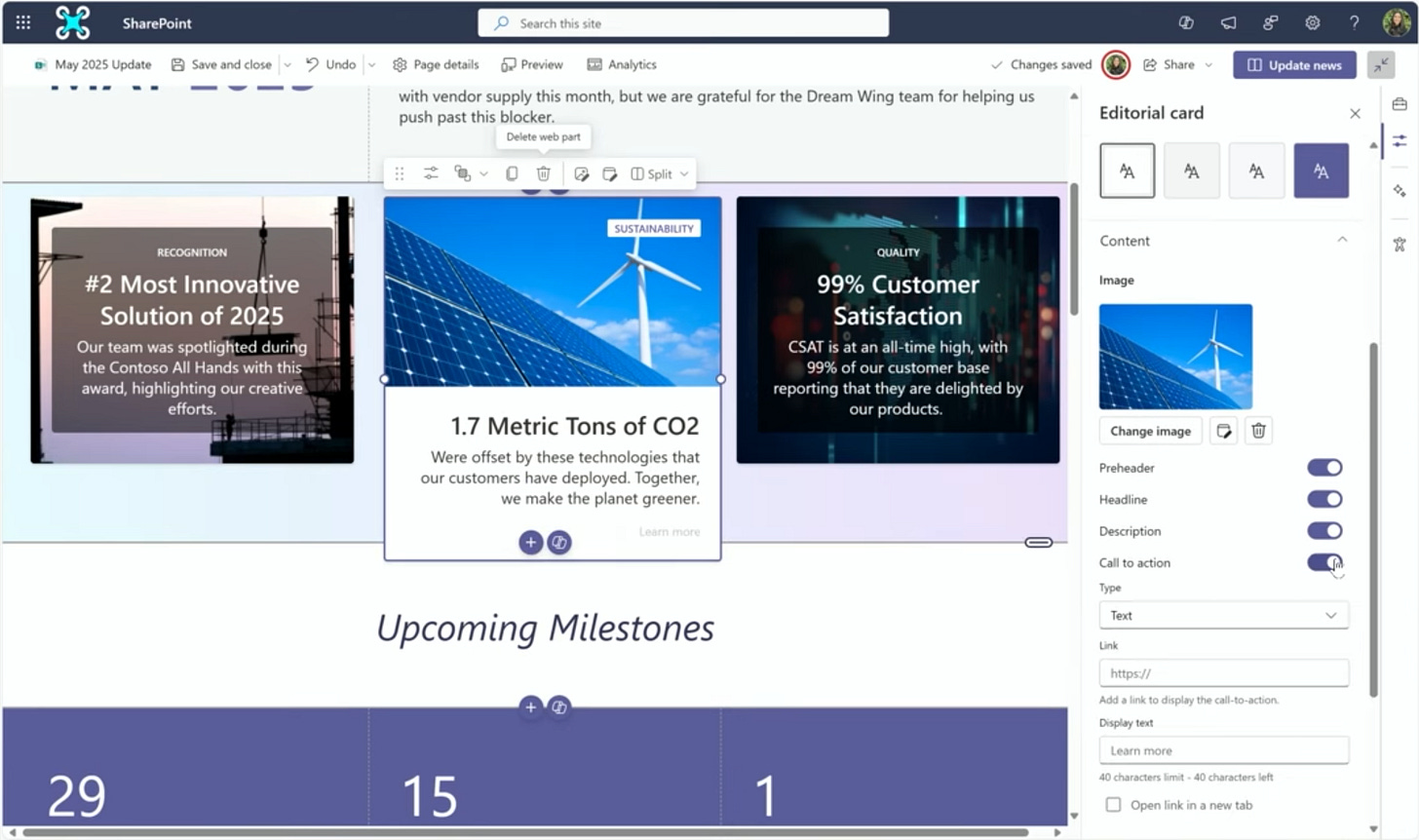Click the edit card style icon in toolbar
Image resolution: width=1419 pixels, height=840 pixels.
point(610,173)
